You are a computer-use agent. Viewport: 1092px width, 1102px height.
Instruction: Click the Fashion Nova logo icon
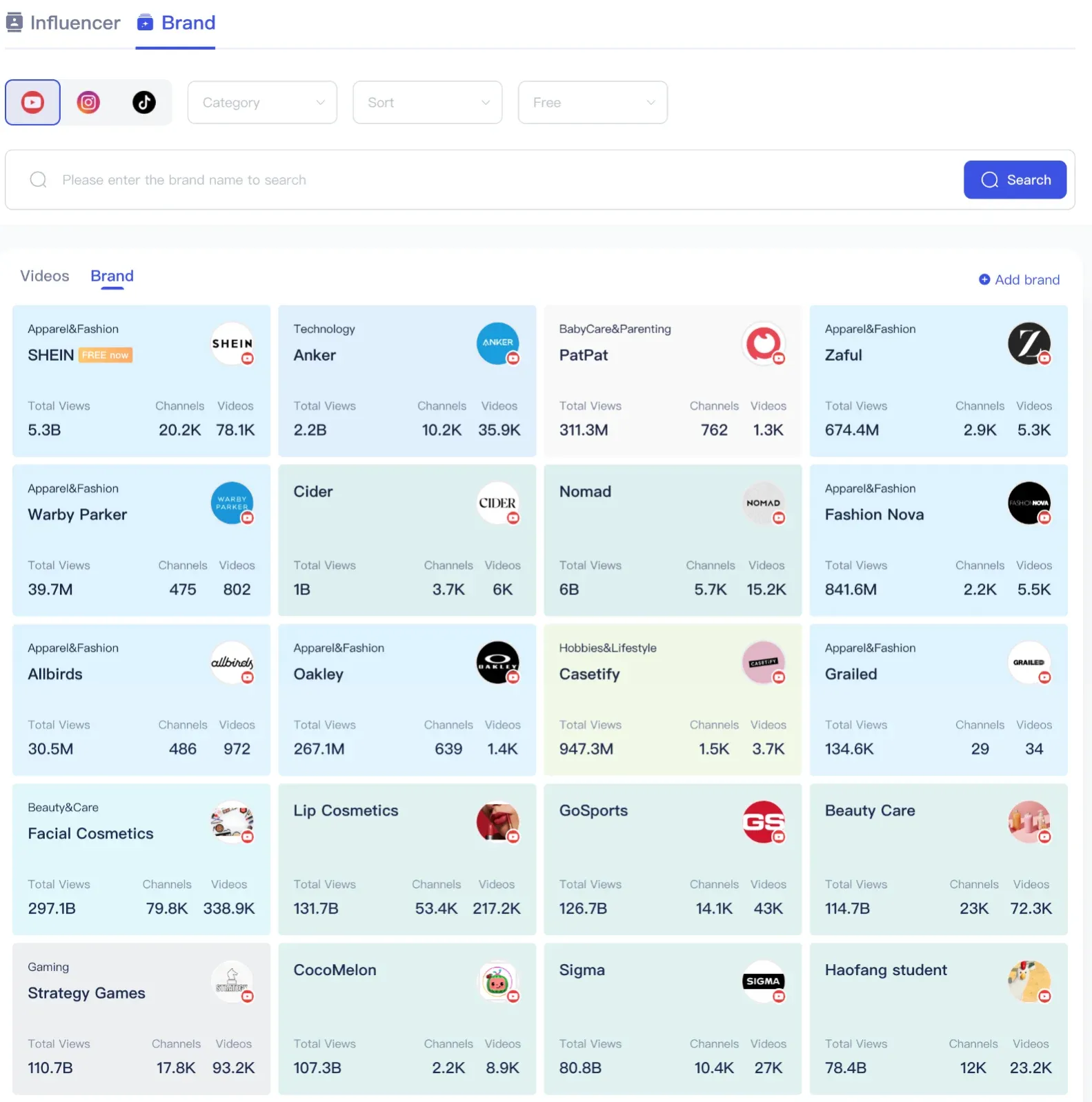1029,503
